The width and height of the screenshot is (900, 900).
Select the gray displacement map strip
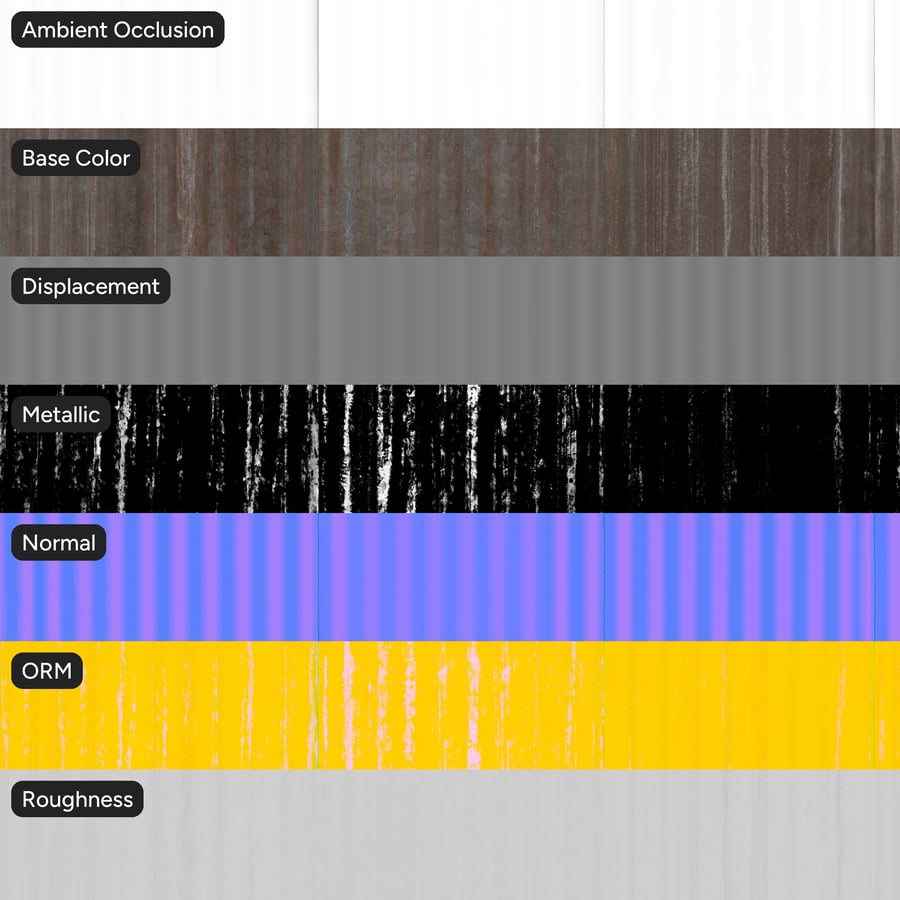[450, 320]
